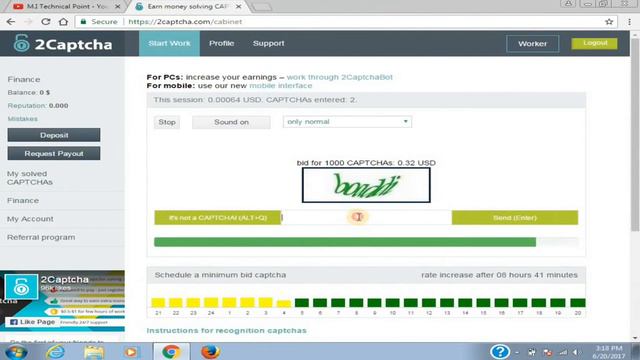The width and height of the screenshot is (640, 360).
Task: Open the Windows Start menu
Action: (16, 351)
